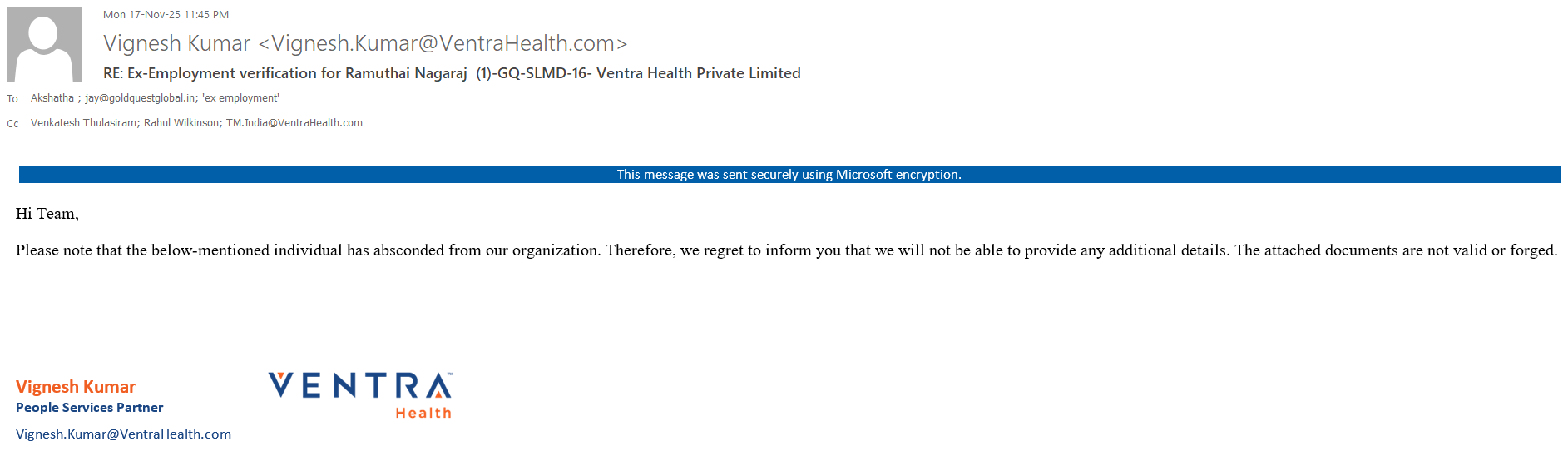The height and width of the screenshot is (456, 1568).
Task: Open recipient Akshatha's contact card
Action: (x=52, y=98)
